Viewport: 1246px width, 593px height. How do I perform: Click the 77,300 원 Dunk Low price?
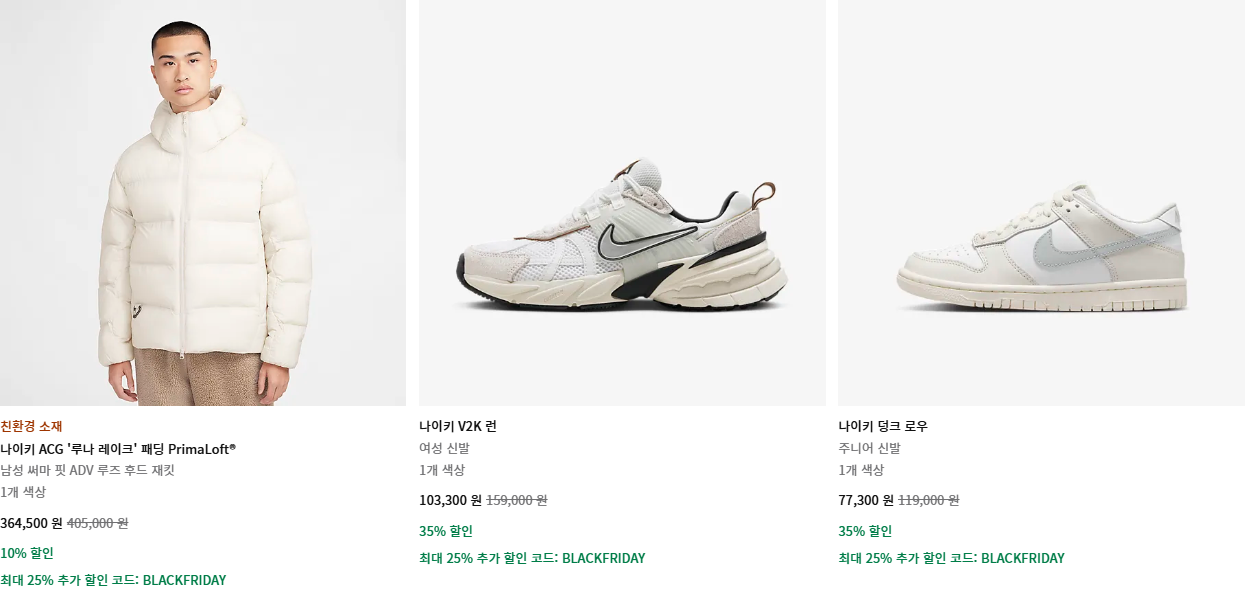tap(866, 500)
